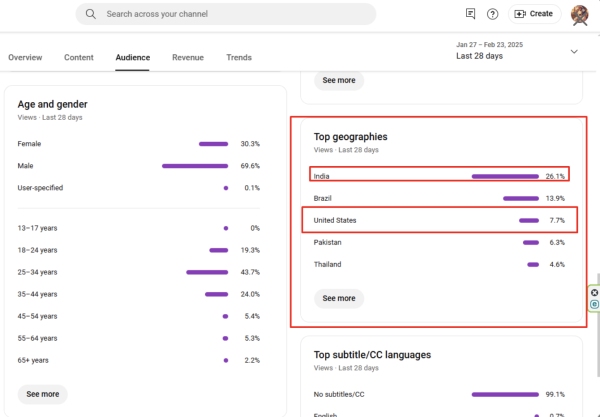
Task: Open the Help question mark icon
Action: [x=493, y=14]
